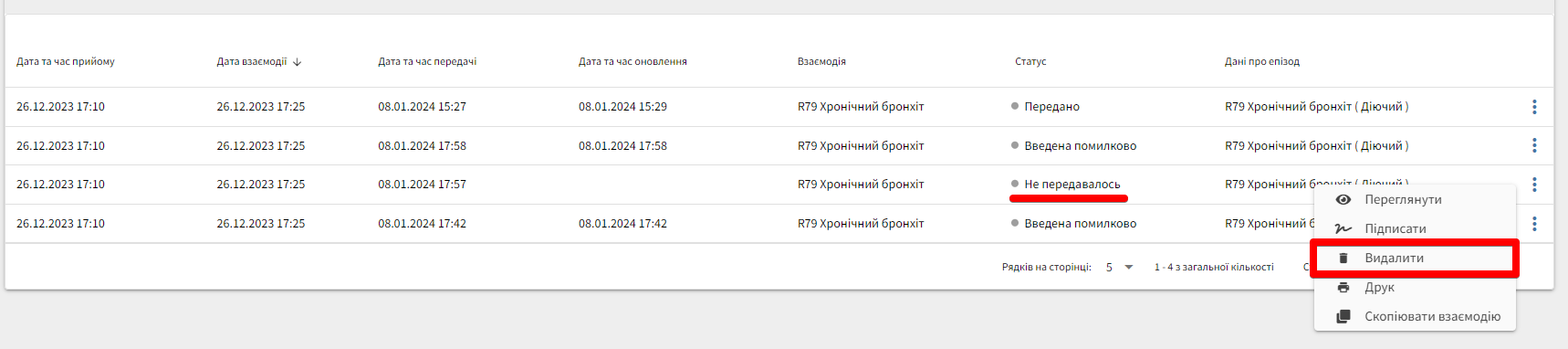Click the signature icon beside Підписати
Screen dimensions: 1568x349
[x=1343, y=228]
